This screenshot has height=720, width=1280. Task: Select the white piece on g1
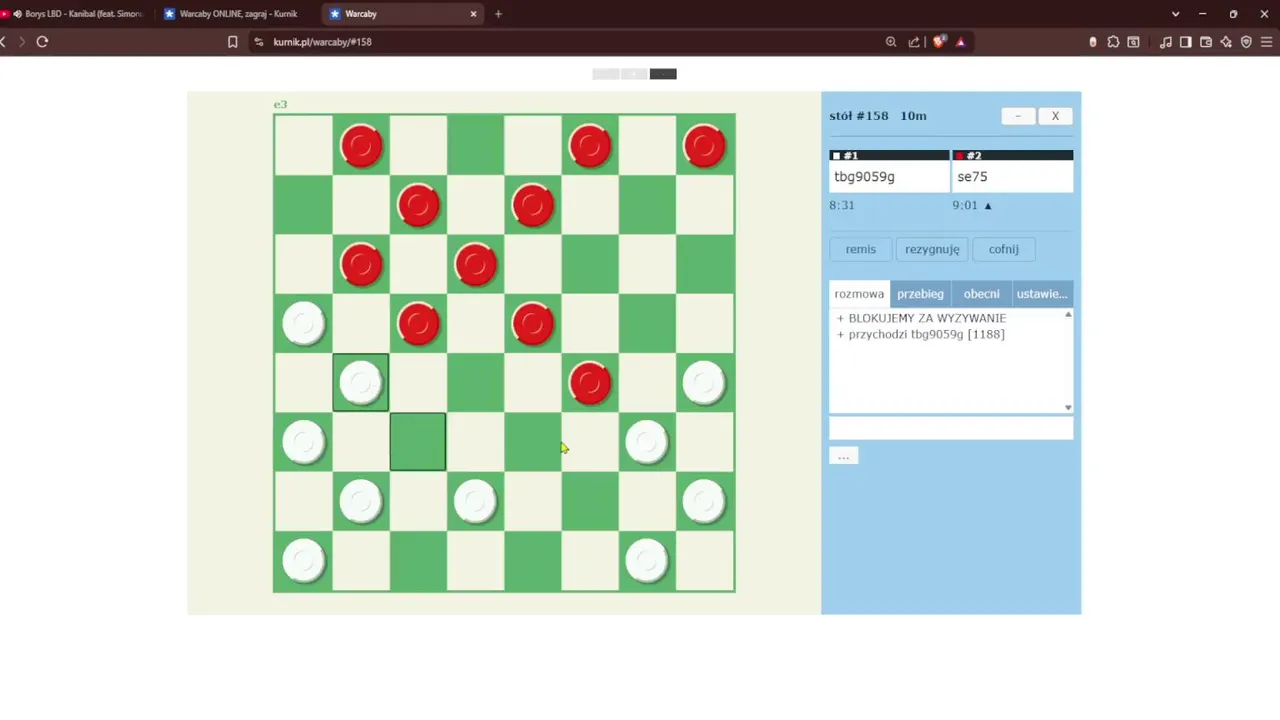pos(647,560)
